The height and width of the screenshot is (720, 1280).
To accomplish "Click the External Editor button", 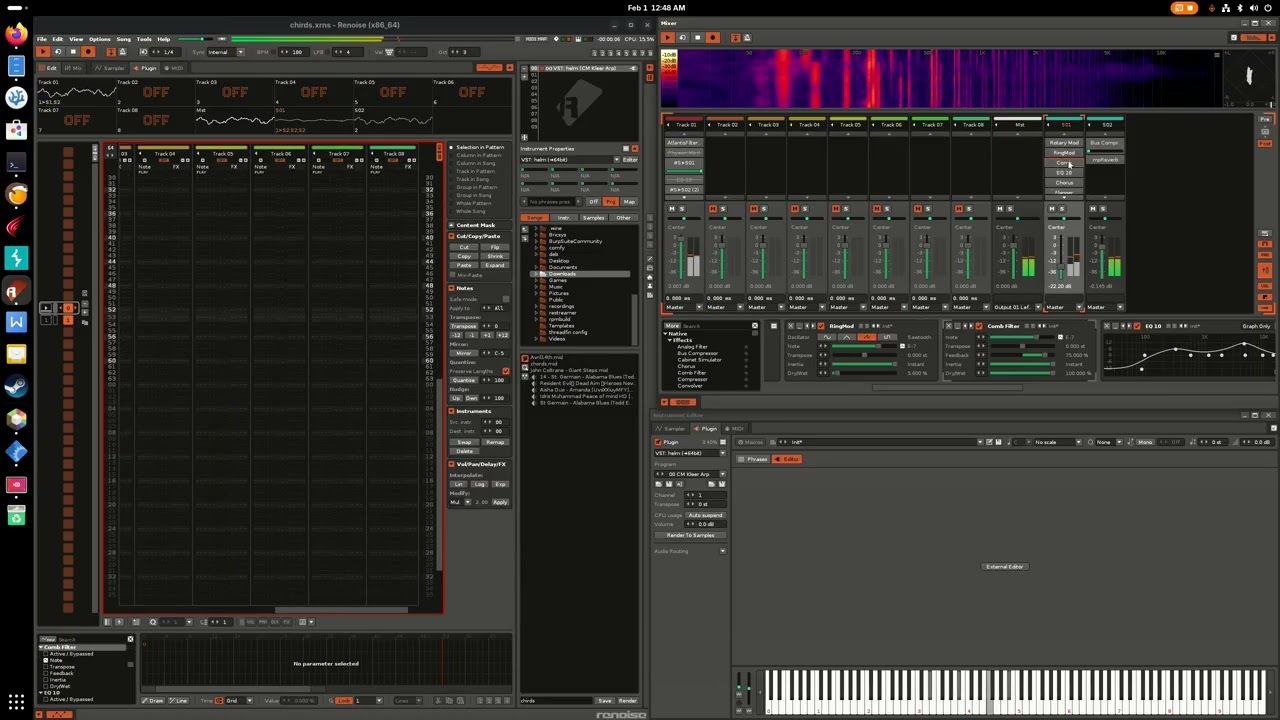I will 1005,566.
